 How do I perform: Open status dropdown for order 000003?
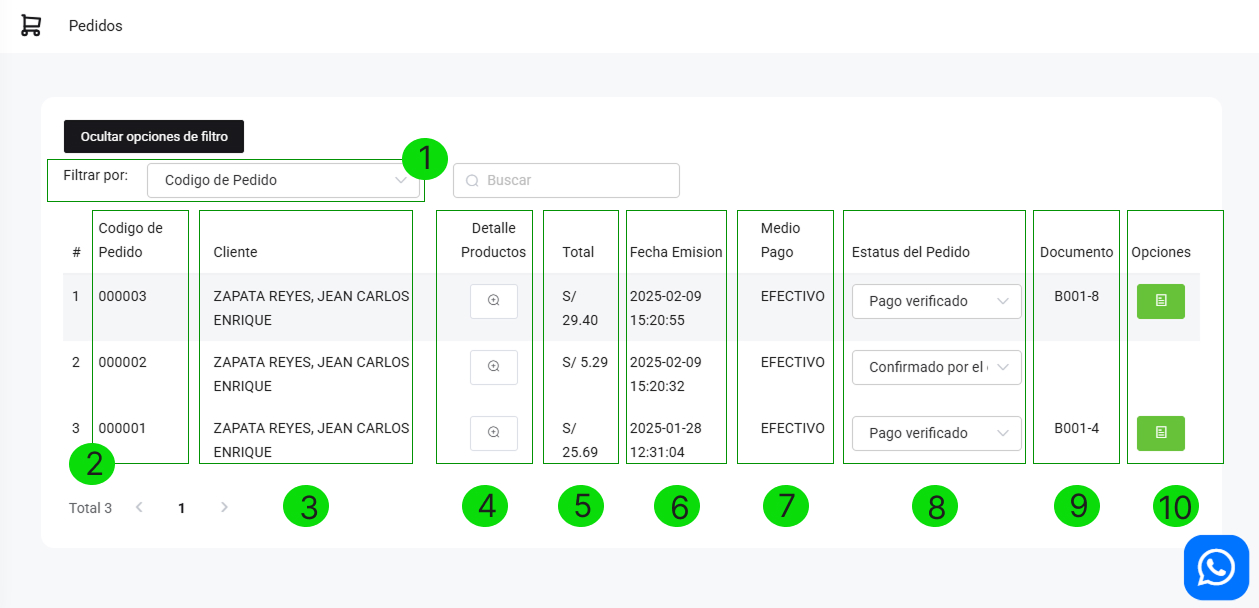point(936,301)
